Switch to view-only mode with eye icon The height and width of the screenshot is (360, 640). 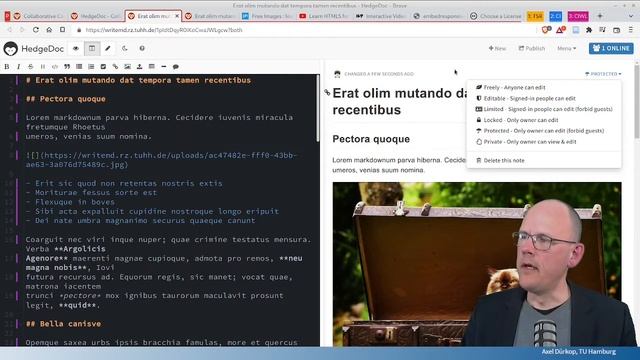76,48
